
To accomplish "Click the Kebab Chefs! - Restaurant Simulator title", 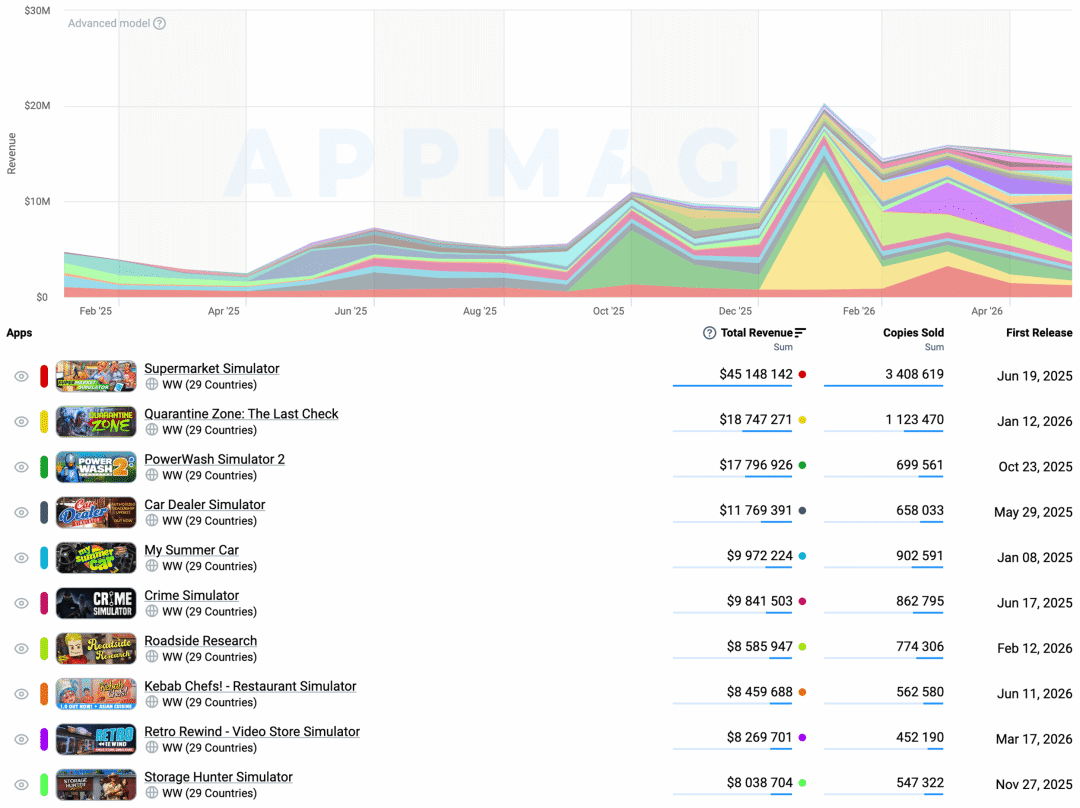I will (x=250, y=686).
